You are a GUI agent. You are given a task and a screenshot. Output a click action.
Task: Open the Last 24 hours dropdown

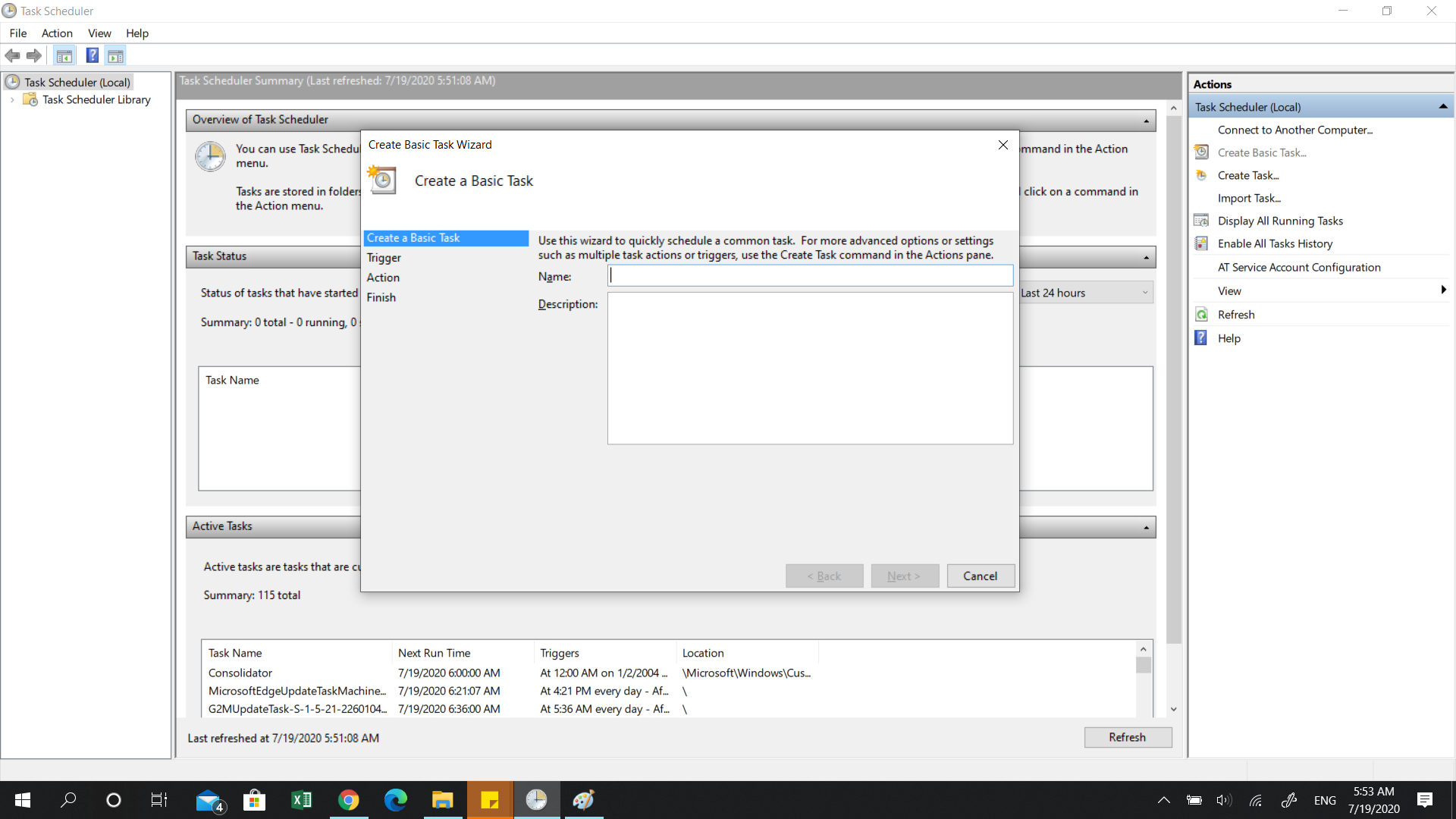click(1144, 293)
